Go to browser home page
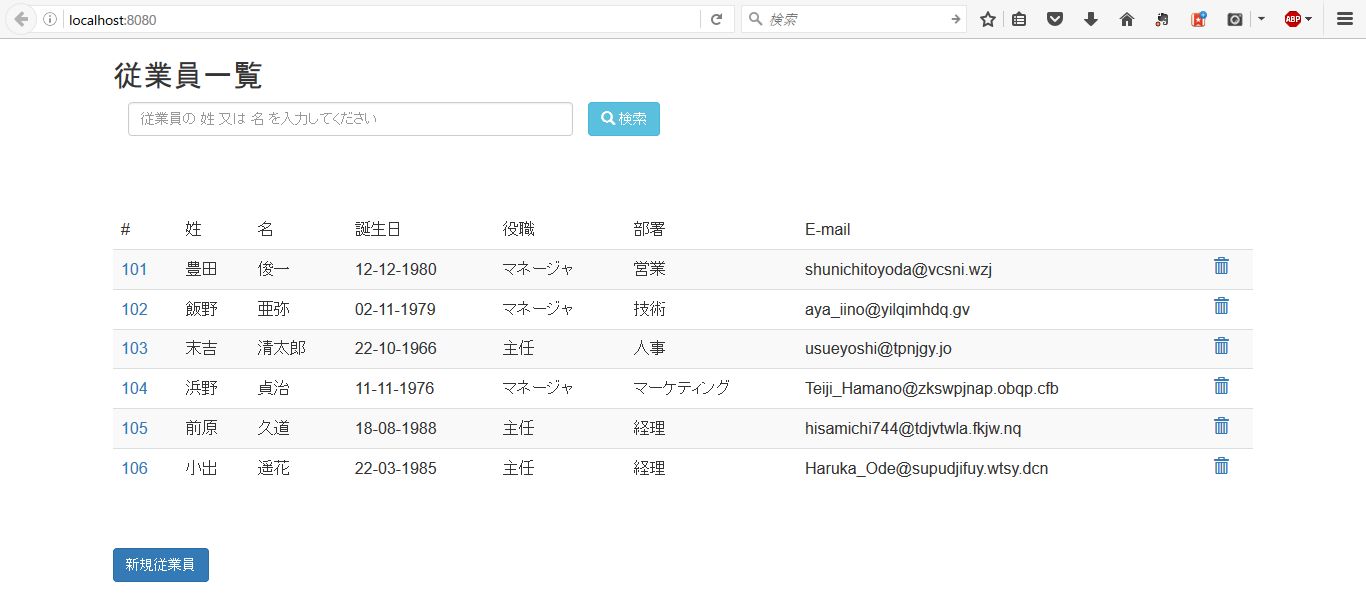The height and width of the screenshot is (605, 1366). pyautogui.click(x=1127, y=19)
